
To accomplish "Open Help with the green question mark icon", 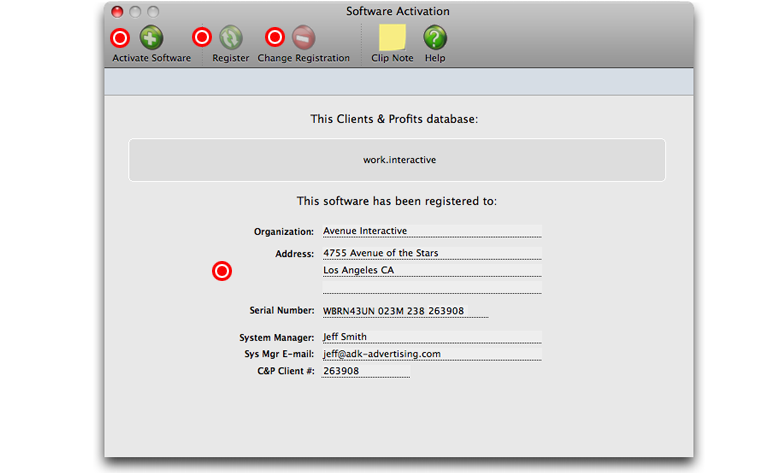I will 435,38.
